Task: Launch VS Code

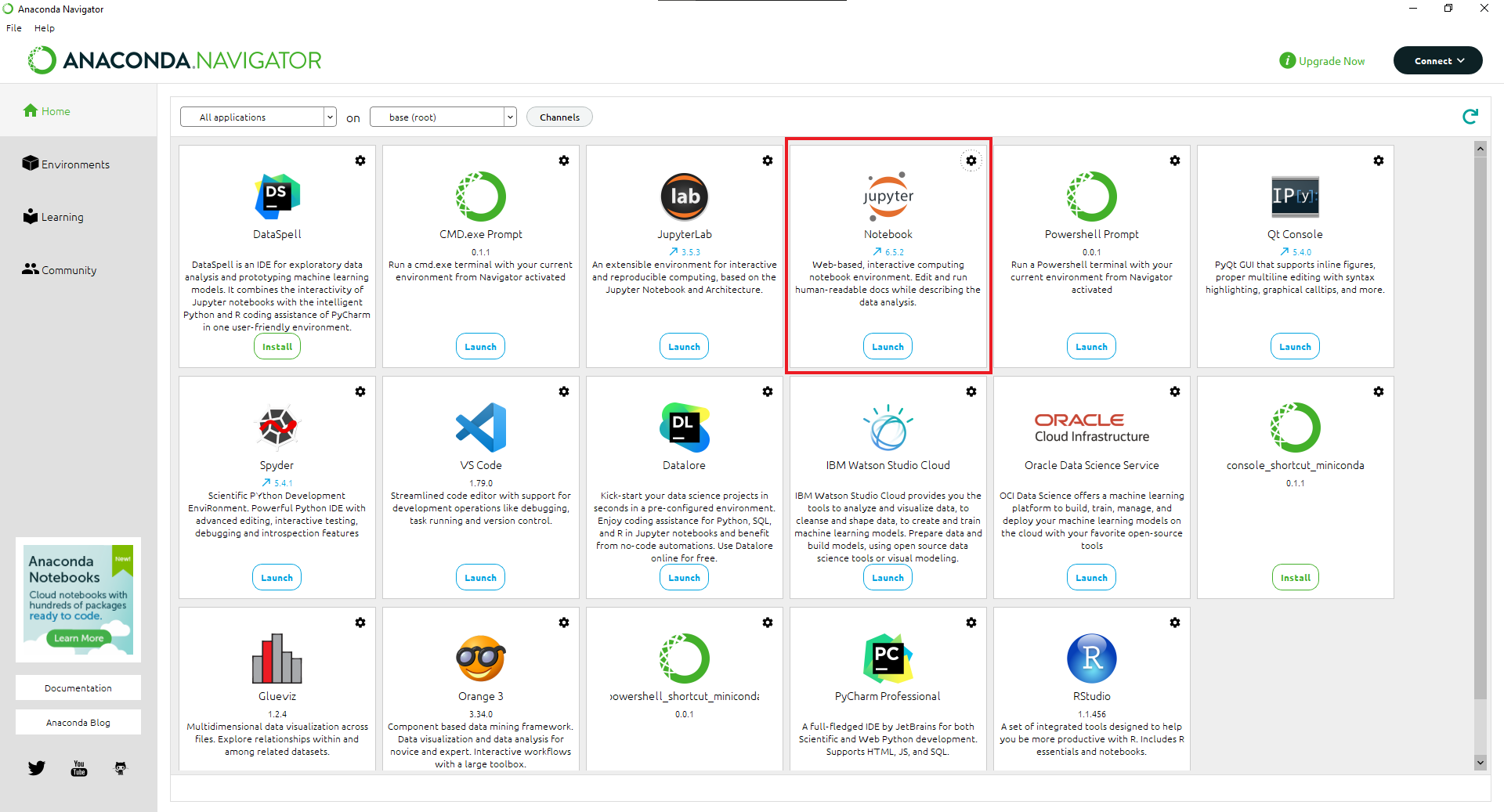Action: [481, 577]
